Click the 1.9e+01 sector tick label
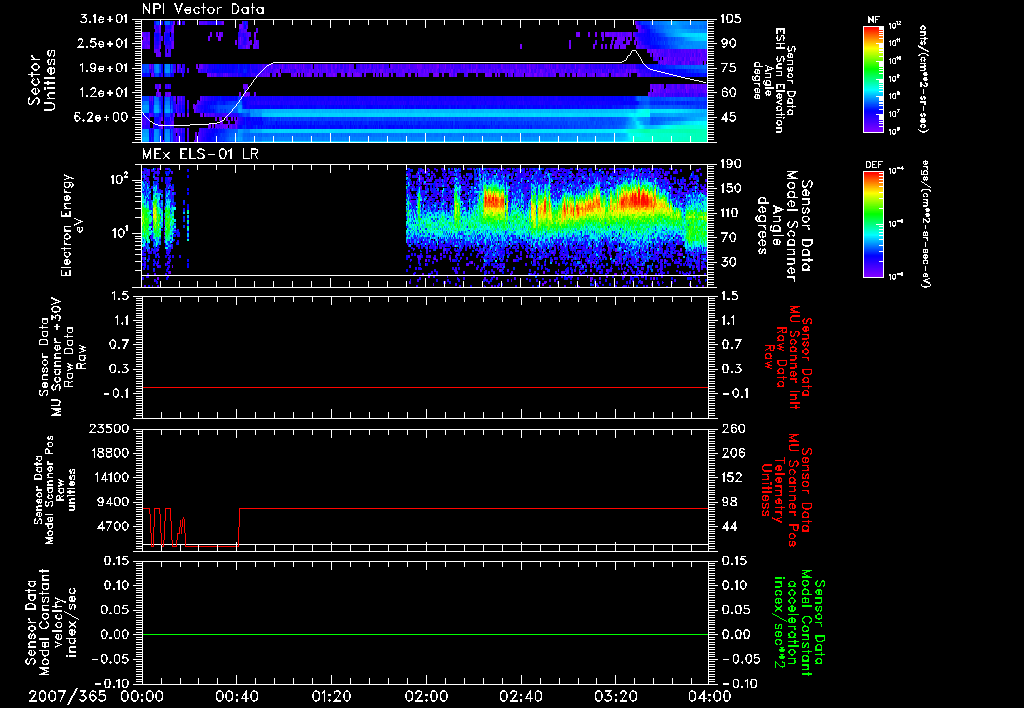 point(106,68)
